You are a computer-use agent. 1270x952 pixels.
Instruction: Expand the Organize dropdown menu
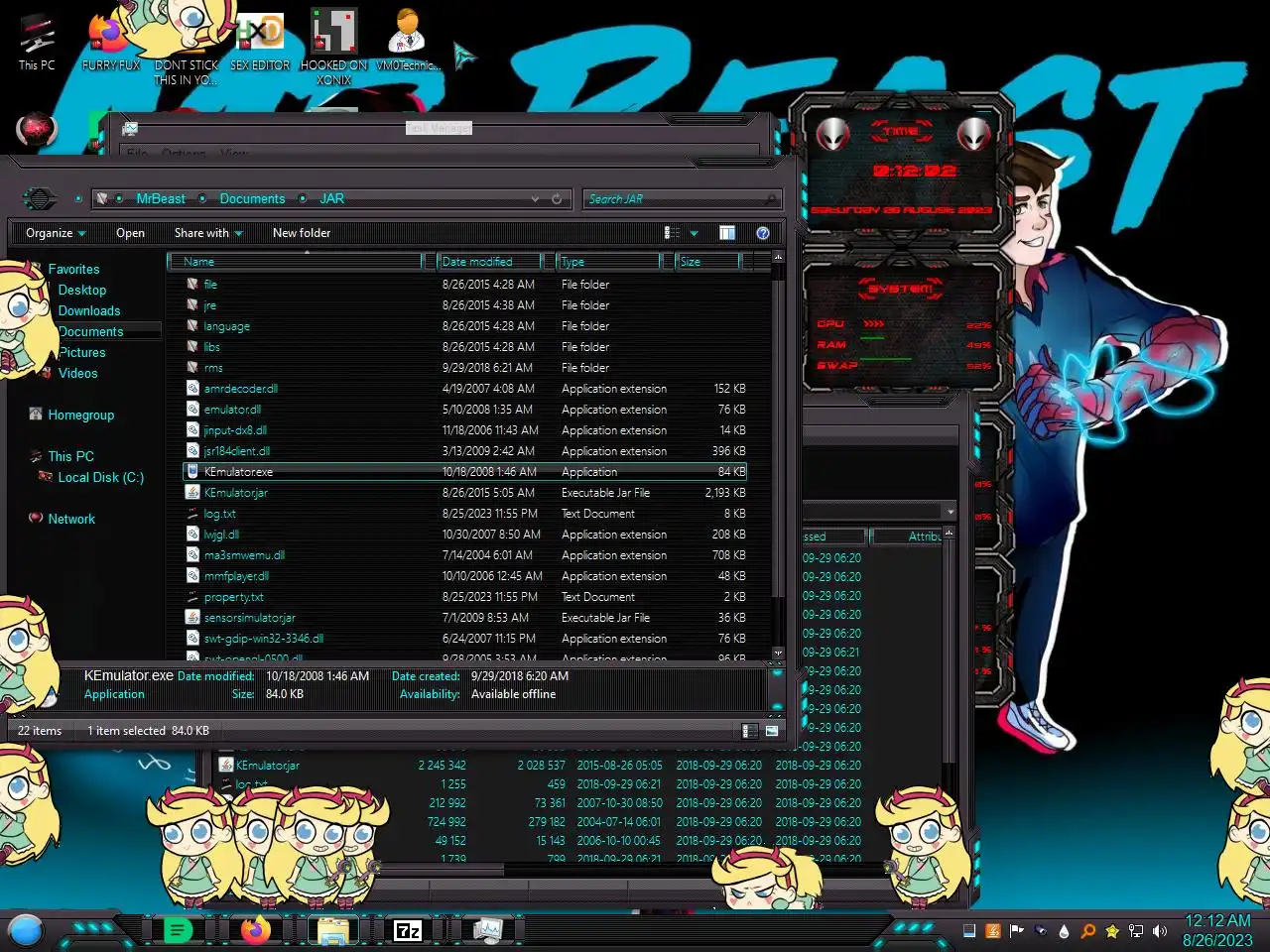click(x=56, y=233)
